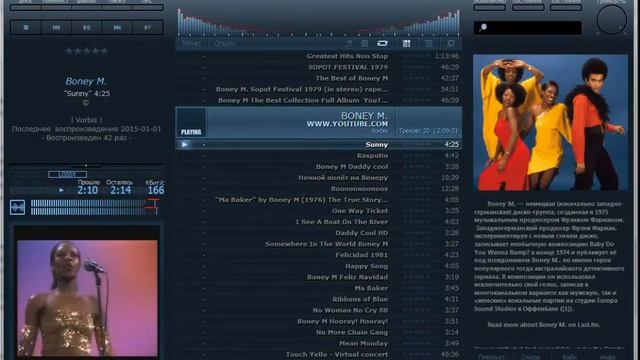Image resolution: width=640 pixels, height=360 pixels.
Task: Select 'Mean Monday' track
Action: tap(319, 343)
